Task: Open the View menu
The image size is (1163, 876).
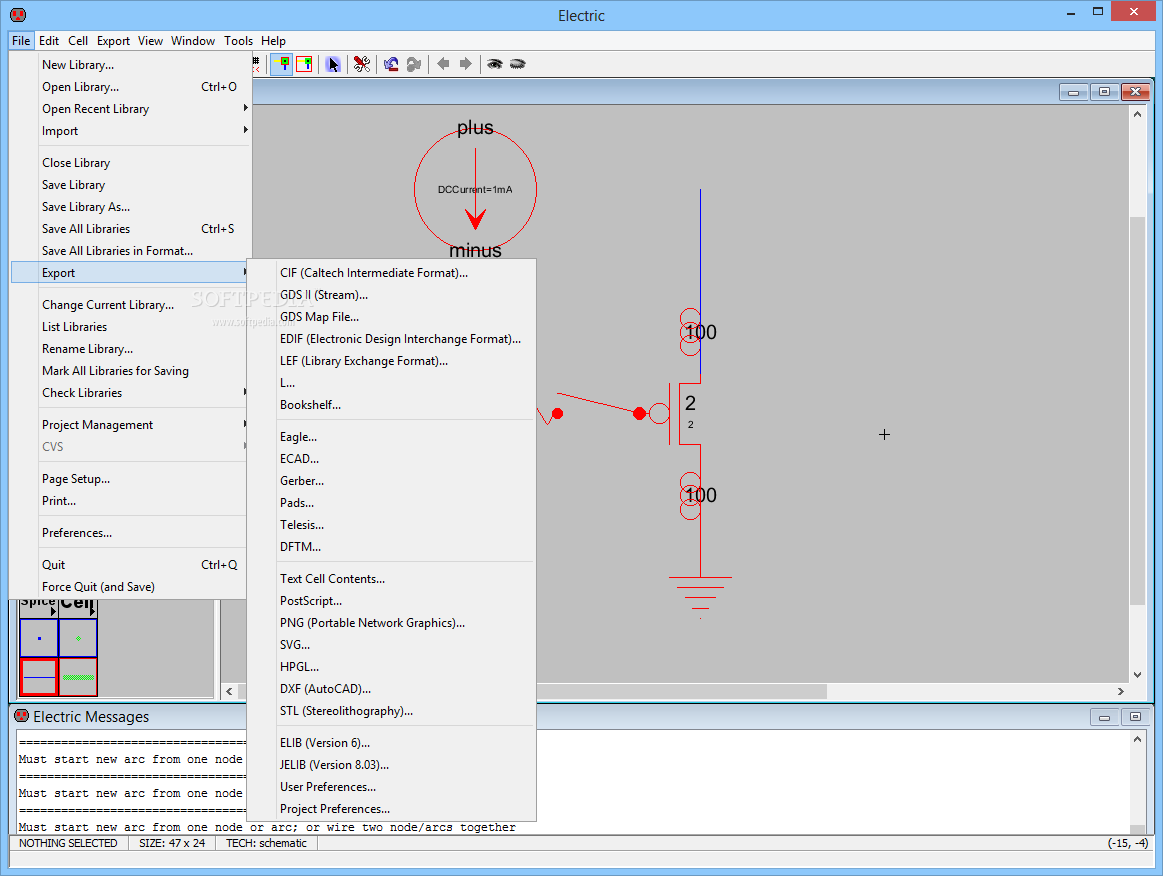Action: 150,41
